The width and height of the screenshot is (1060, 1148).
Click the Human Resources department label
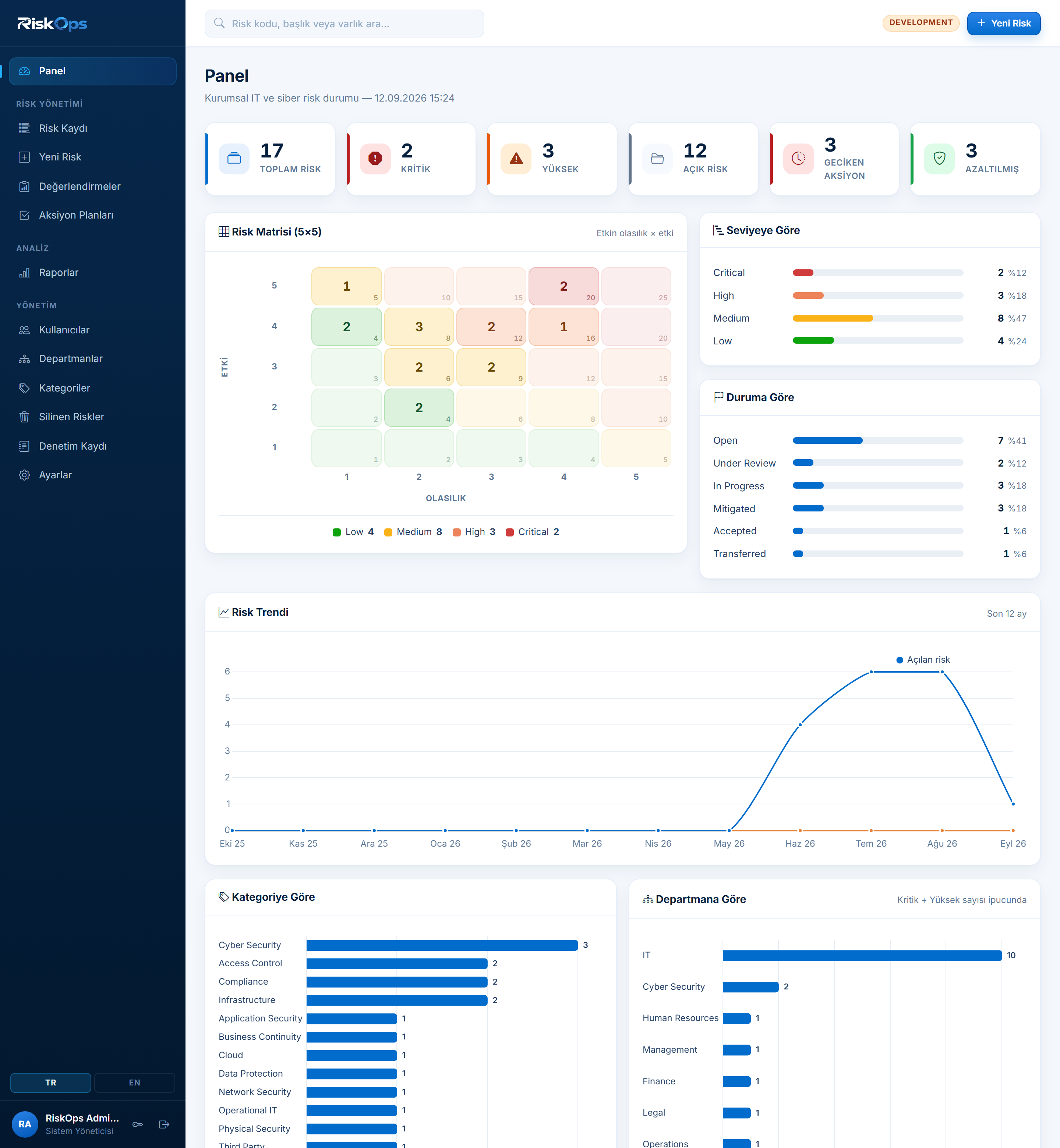pyautogui.click(x=680, y=1018)
